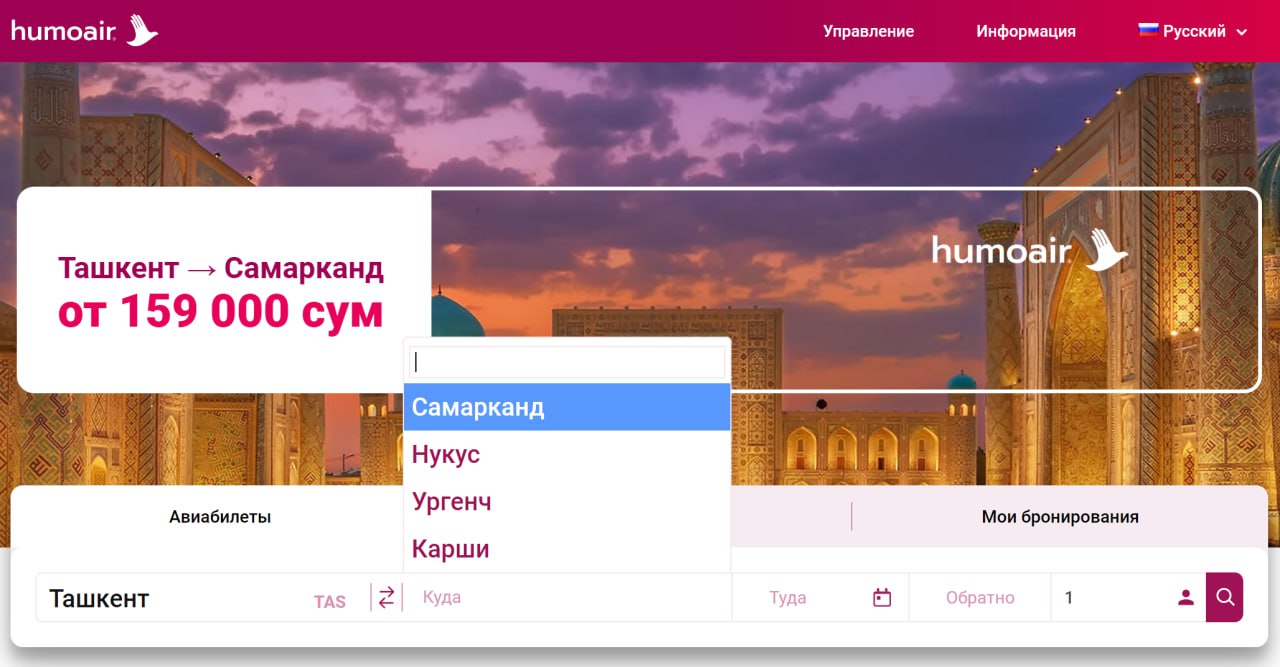Viewport: 1280px width, 667px height.
Task: Select Самарканд from destination list
Action: tap(566, 407)
